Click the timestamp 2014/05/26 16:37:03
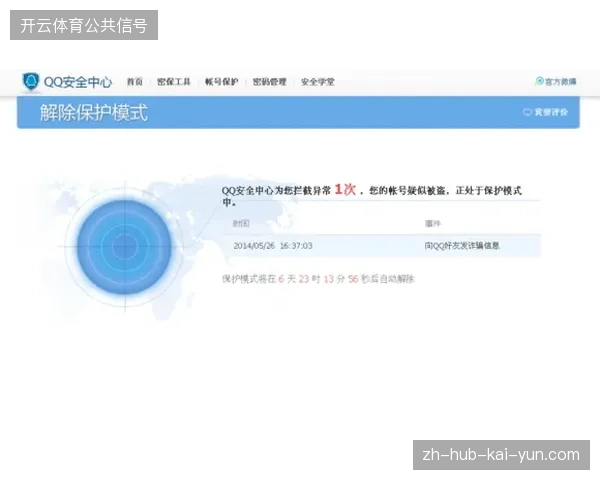The height and width of the screenshot is (480, 600). pyautogui.click(x=273, y=246)
